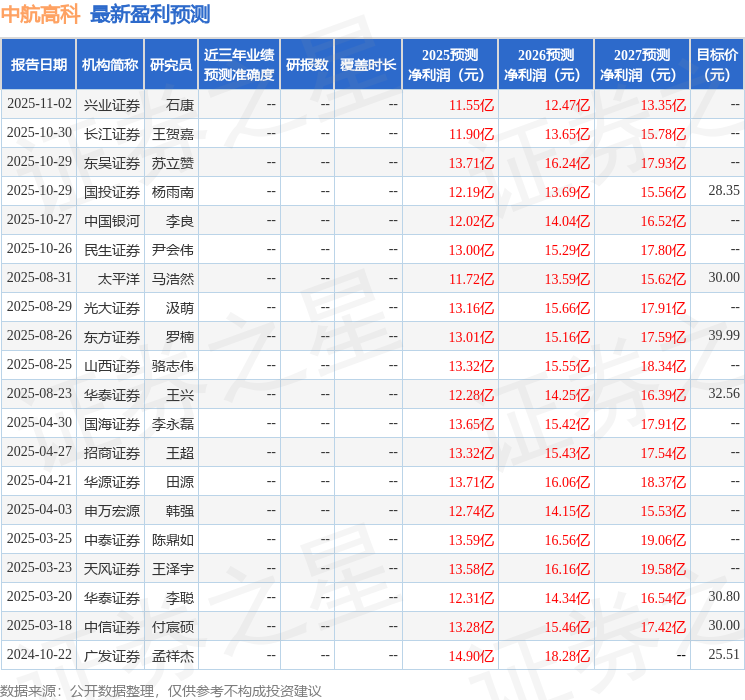Screen dimensions: 745x700
Task: Select the 2025预测净利润 column header
Action: [450, 65]
